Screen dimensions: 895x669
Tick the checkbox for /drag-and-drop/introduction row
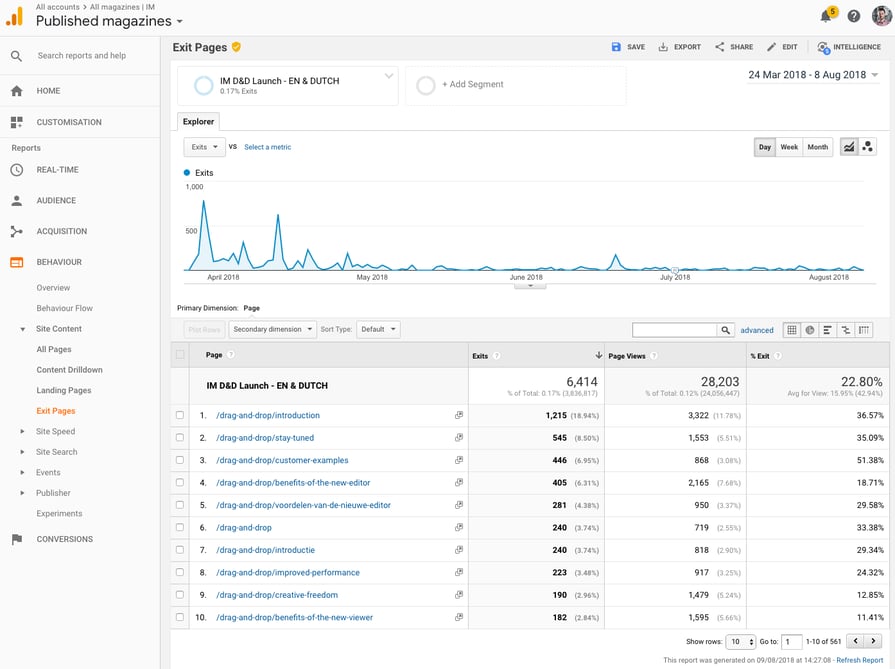[180, 415]
